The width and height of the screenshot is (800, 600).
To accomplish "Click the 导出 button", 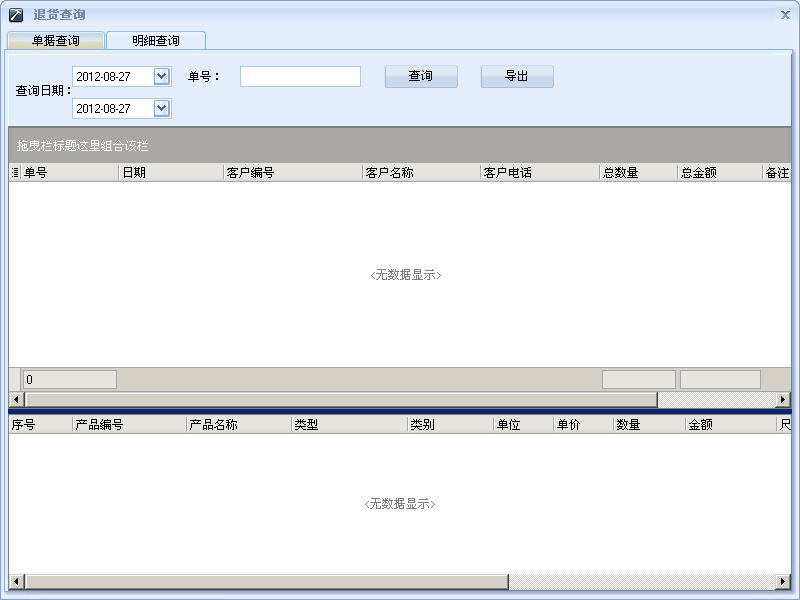I will tap(517, 76).
